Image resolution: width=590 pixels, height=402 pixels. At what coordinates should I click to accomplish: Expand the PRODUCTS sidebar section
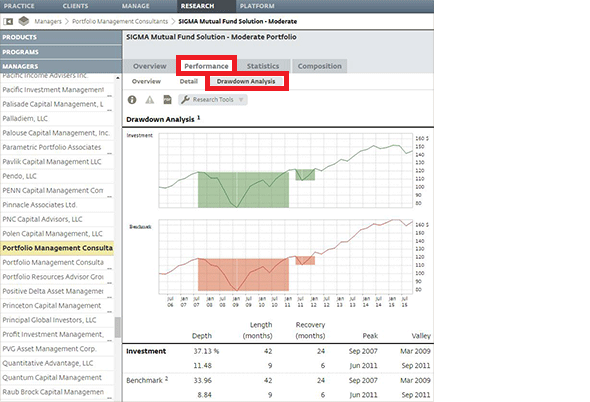[61, 37]
